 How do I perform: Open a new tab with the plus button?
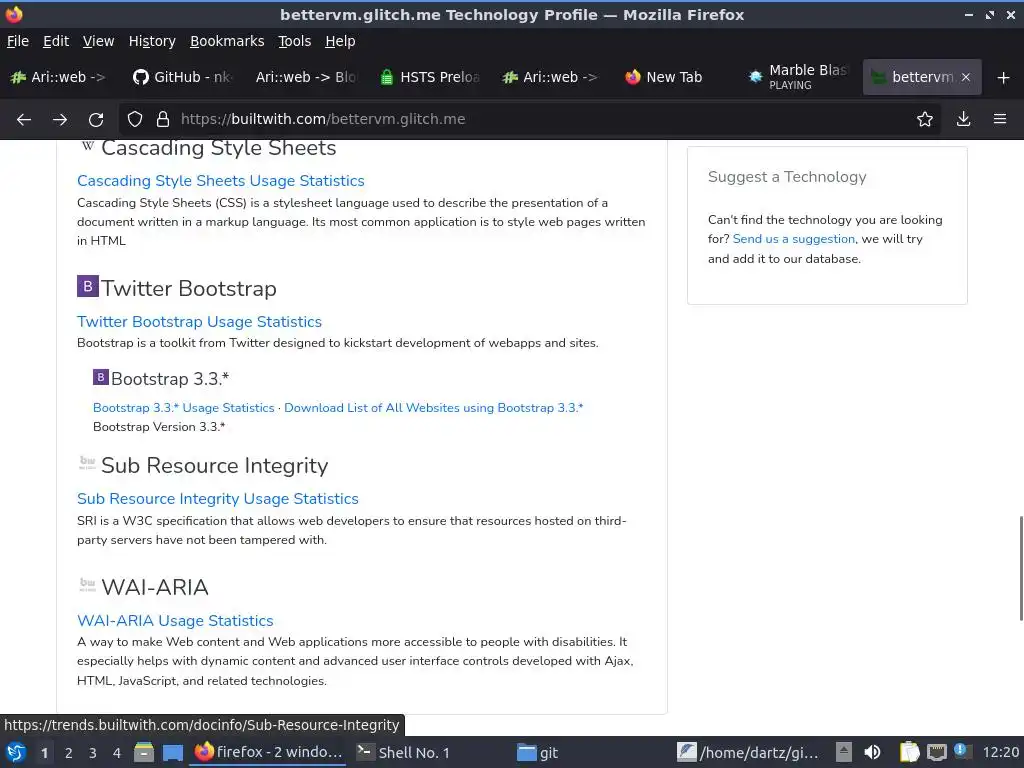click(x=1004, y=78)
